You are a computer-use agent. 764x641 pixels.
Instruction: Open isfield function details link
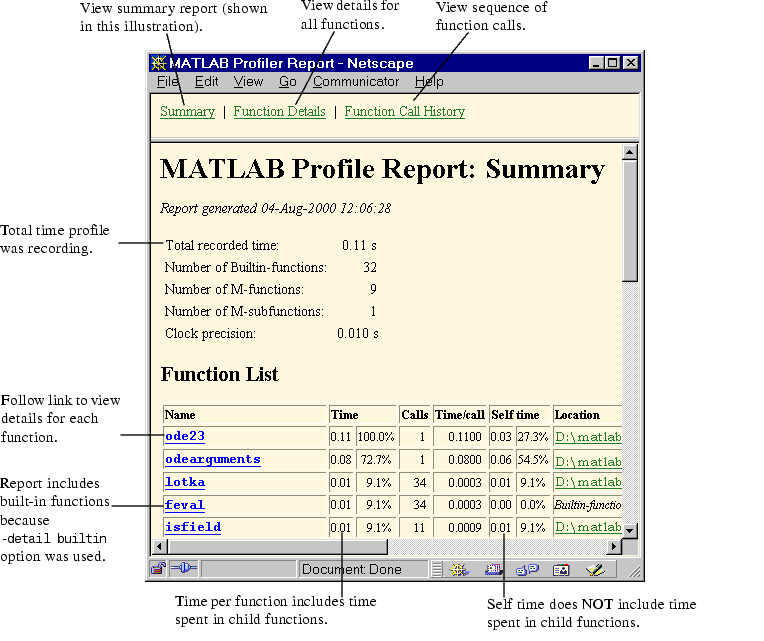pyautogui.click(x=192, y=527)
